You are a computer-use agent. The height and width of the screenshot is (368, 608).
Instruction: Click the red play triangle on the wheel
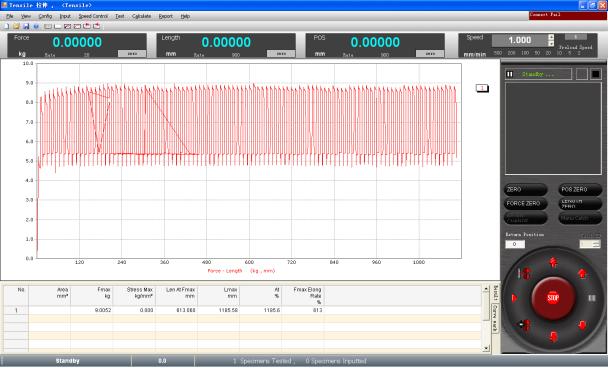(x=515, y=298)
